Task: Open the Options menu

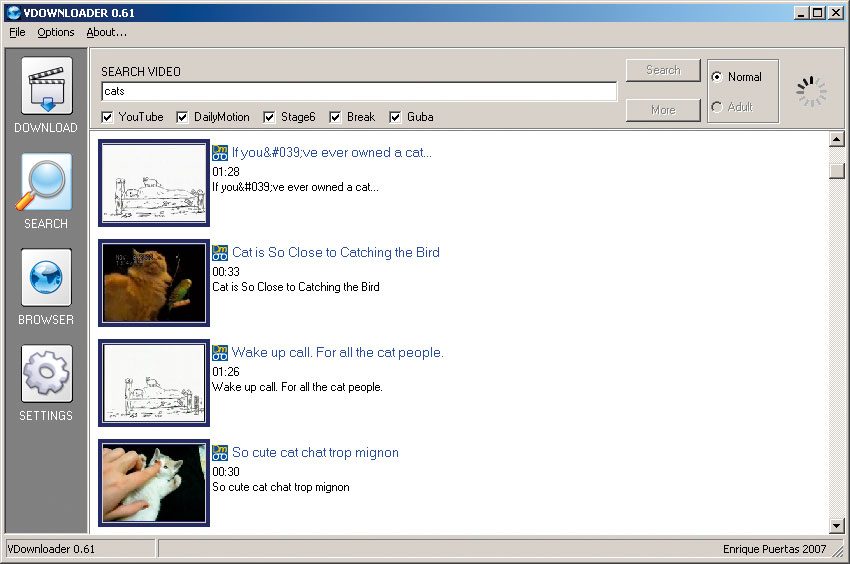Action: [56, 32]
